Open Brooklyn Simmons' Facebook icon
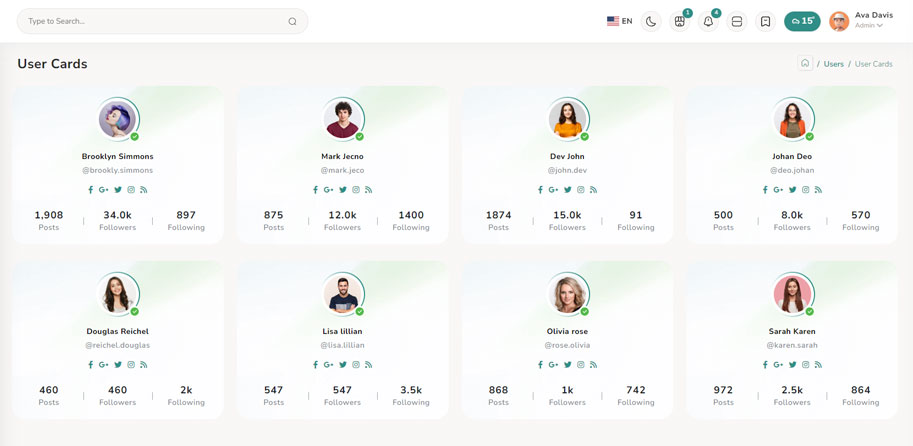 pos(91,190)
